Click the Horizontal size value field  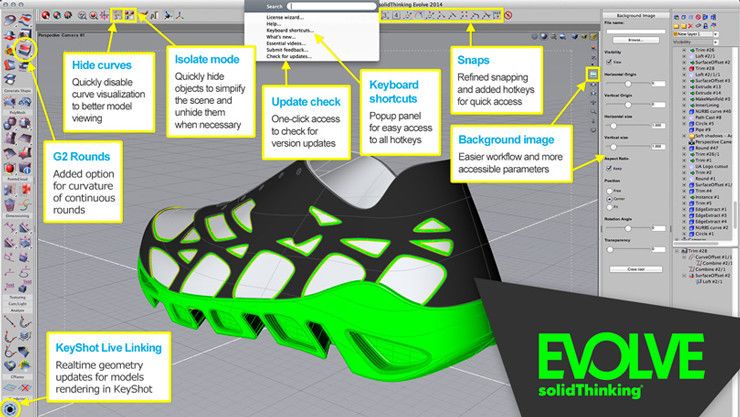pos(658,125)
